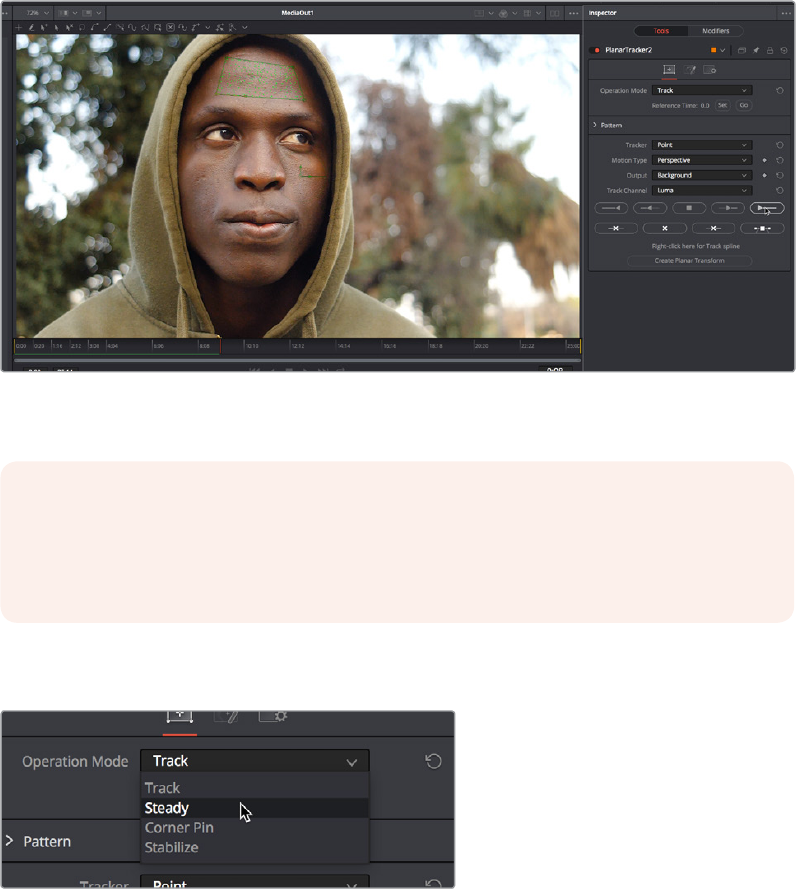Viewport: 796px width, 889px height.
Task: Open the Track Channel Luma dropdown
Action: pyautogui.click(x=702, y=190)
